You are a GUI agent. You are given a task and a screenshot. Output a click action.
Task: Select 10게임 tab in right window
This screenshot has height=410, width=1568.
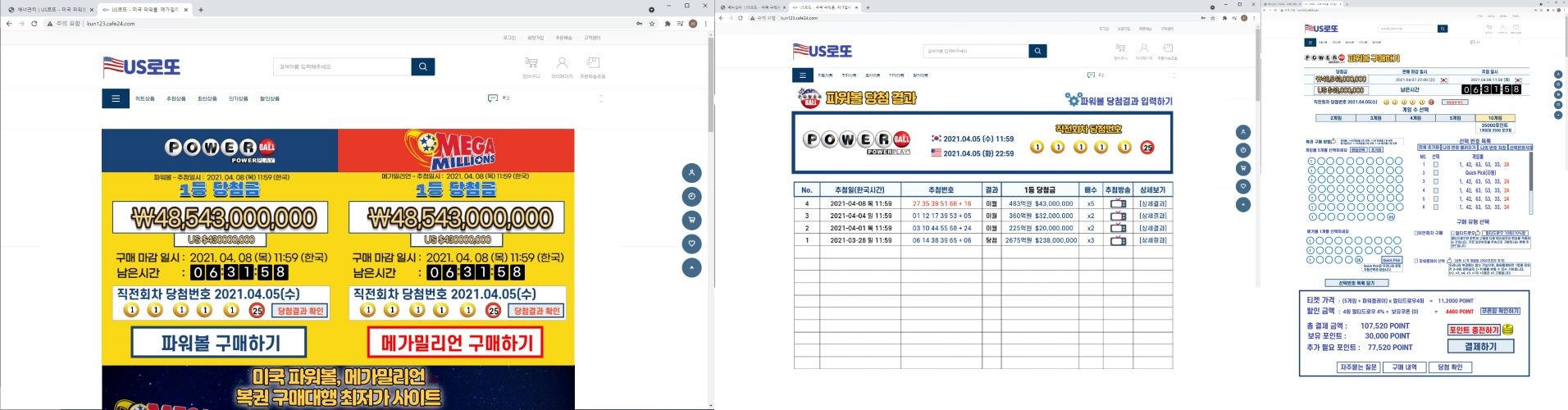click(x=1495, y=118)
